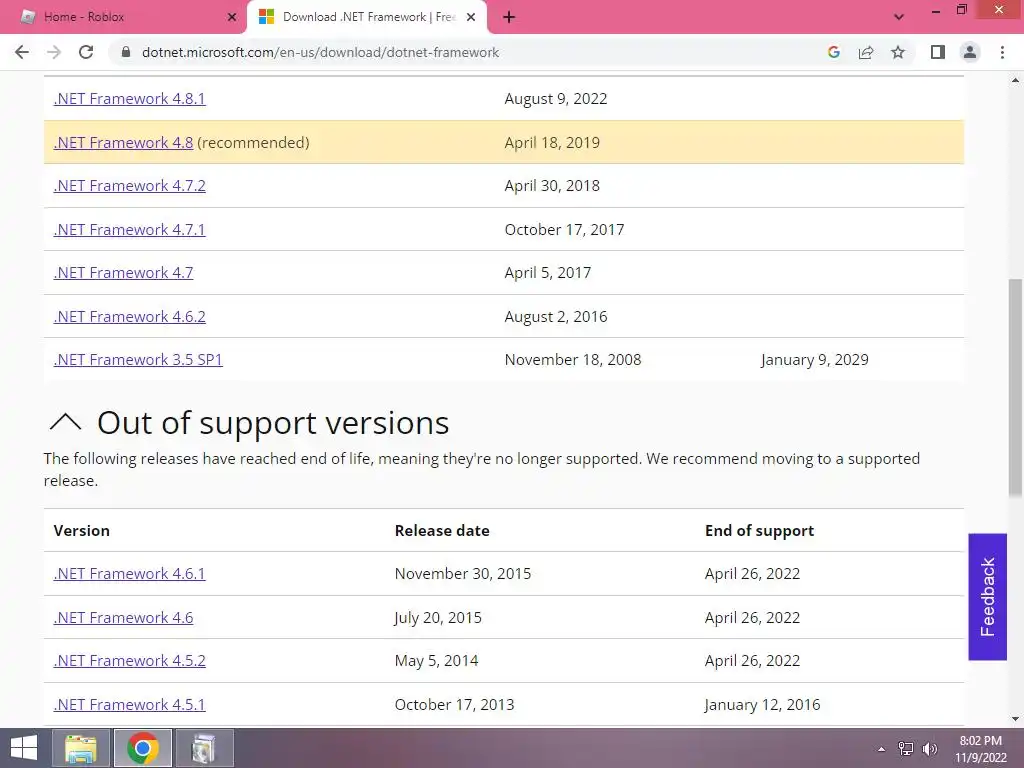Open File Explorer from the taskbar

81,748
